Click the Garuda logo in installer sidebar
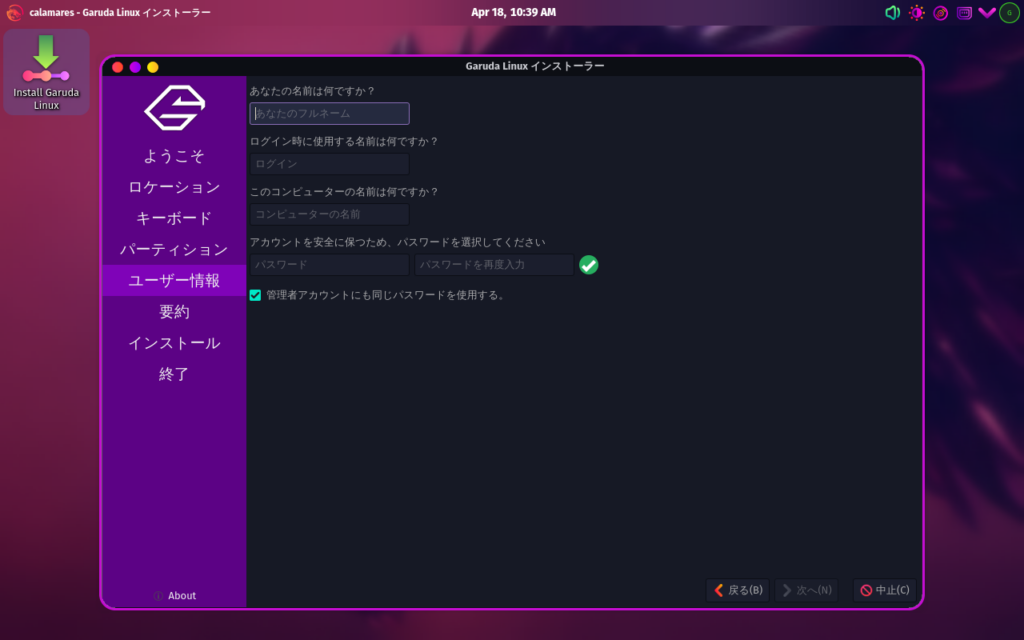The image size is (1024, 640). [174, 108]
